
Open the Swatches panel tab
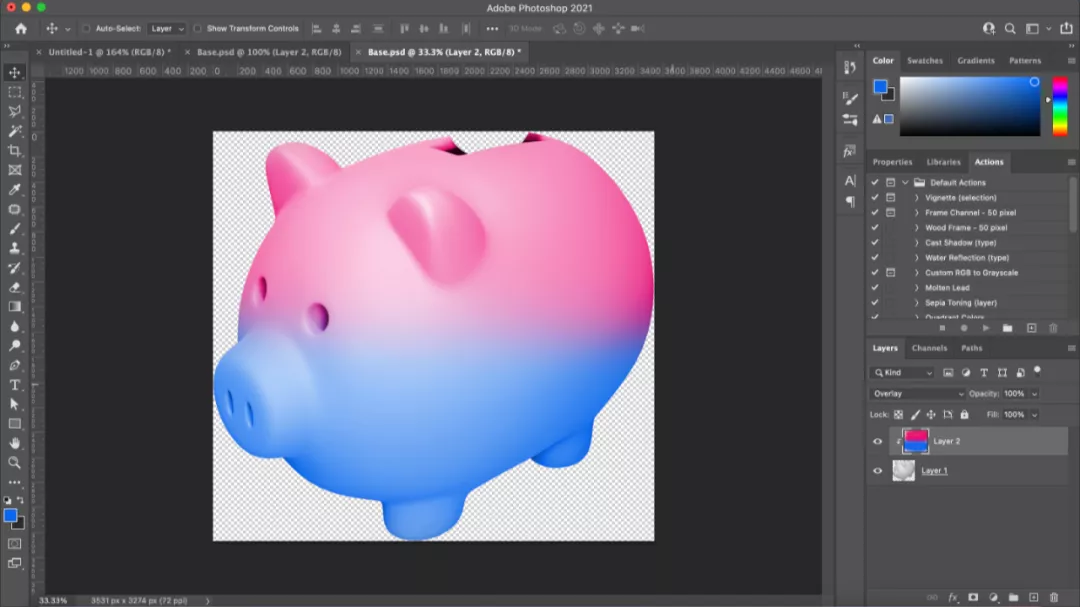click(924, 61)
